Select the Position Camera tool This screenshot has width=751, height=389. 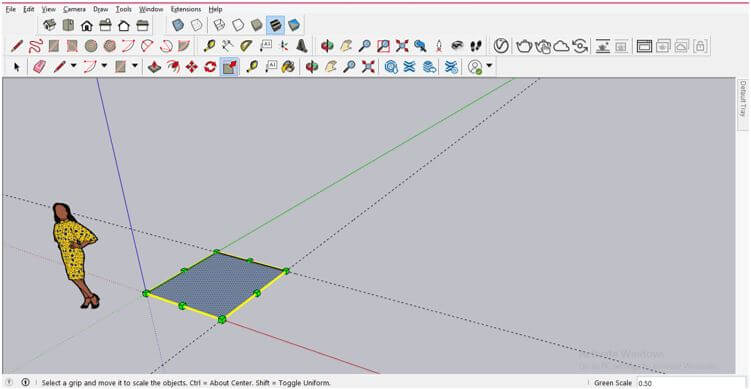point(439,46)
